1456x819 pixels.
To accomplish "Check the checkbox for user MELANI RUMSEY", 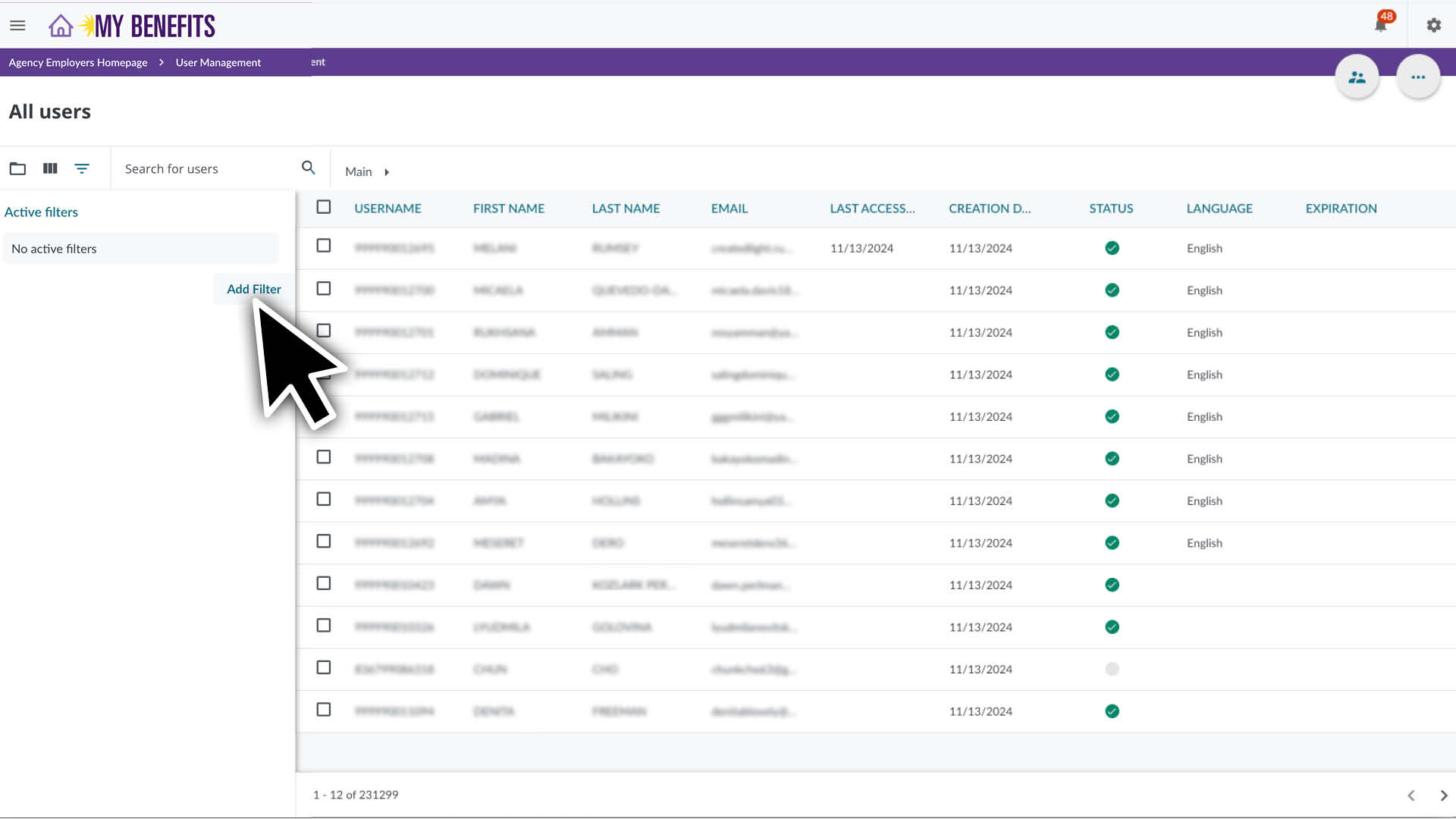I will click(323, 246).
